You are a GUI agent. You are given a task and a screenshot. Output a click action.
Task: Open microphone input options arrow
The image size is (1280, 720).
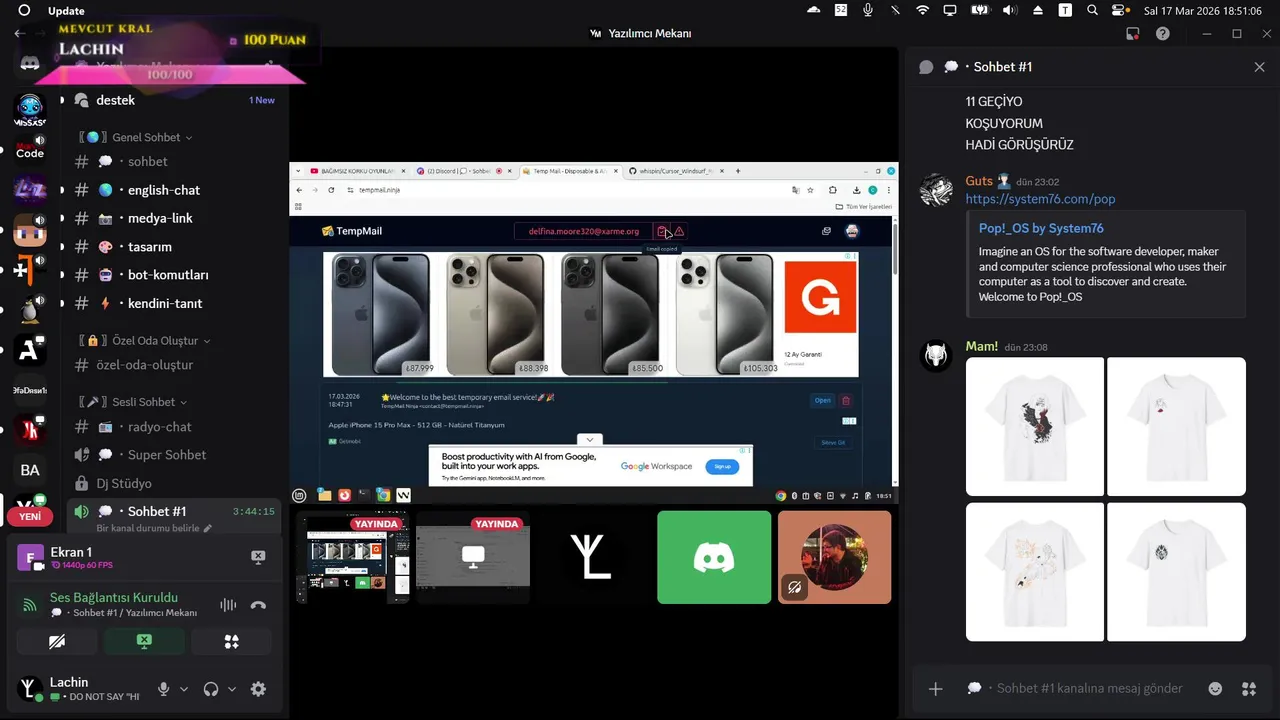click(x=183, y=689)
